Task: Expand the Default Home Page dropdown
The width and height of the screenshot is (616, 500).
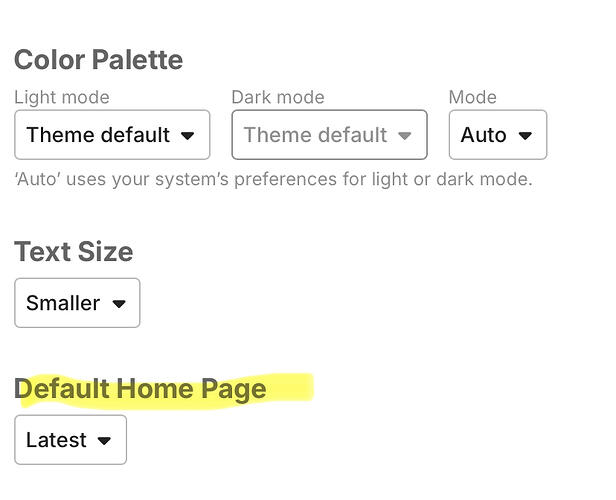Action: [x=70, y=440]
